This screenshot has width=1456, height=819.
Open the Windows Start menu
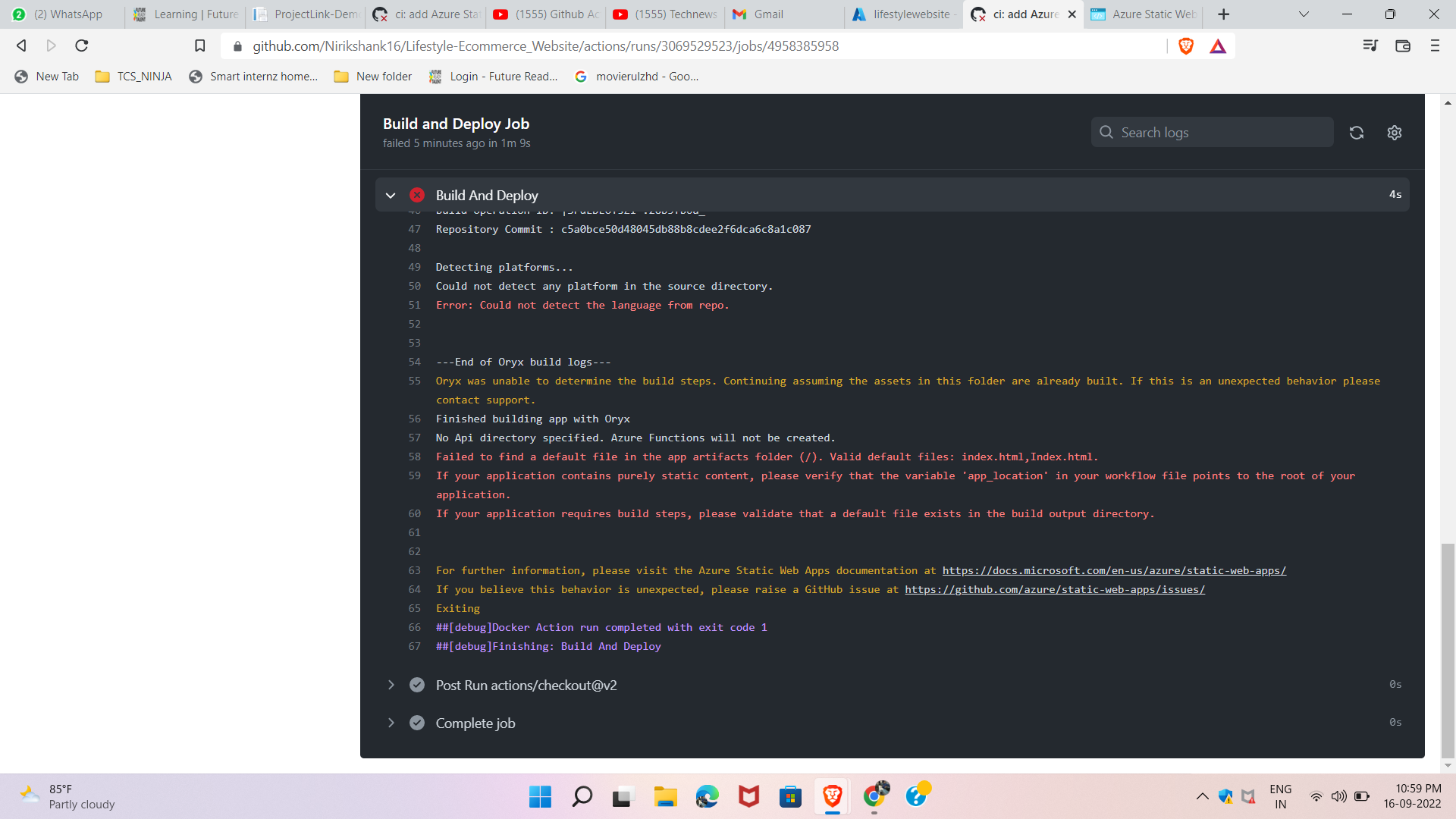pos(539,796)
